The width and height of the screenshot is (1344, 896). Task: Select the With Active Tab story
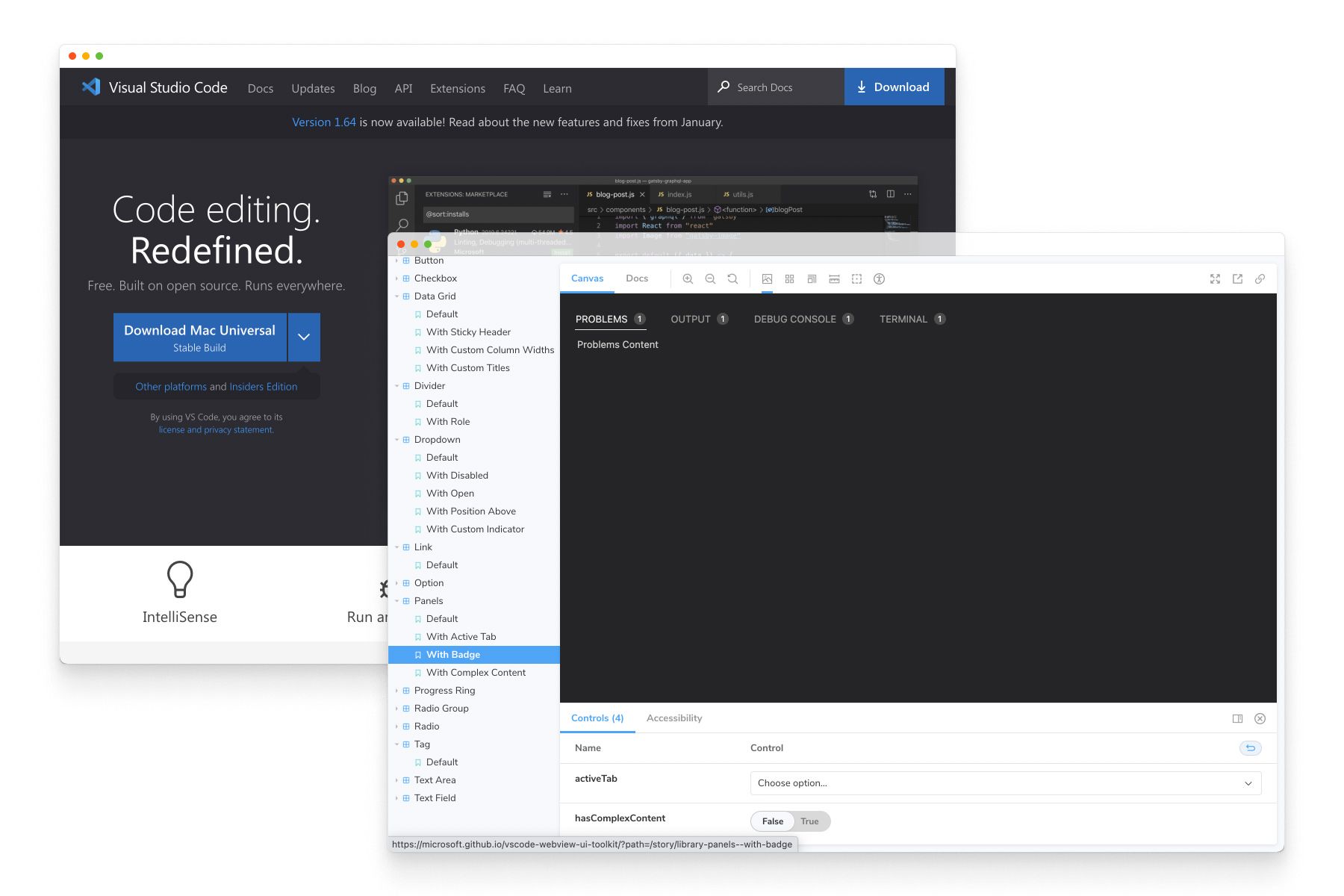pos(461,637)
